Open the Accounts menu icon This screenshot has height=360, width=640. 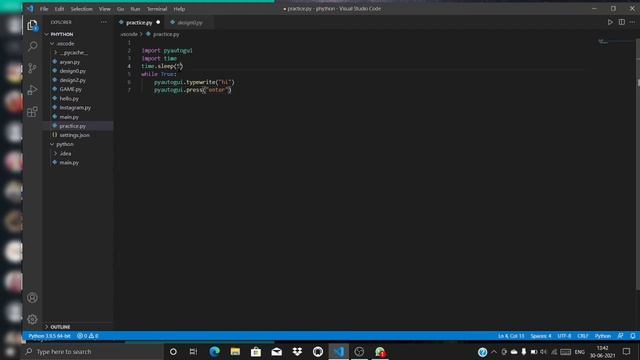(x=32, y=298)
